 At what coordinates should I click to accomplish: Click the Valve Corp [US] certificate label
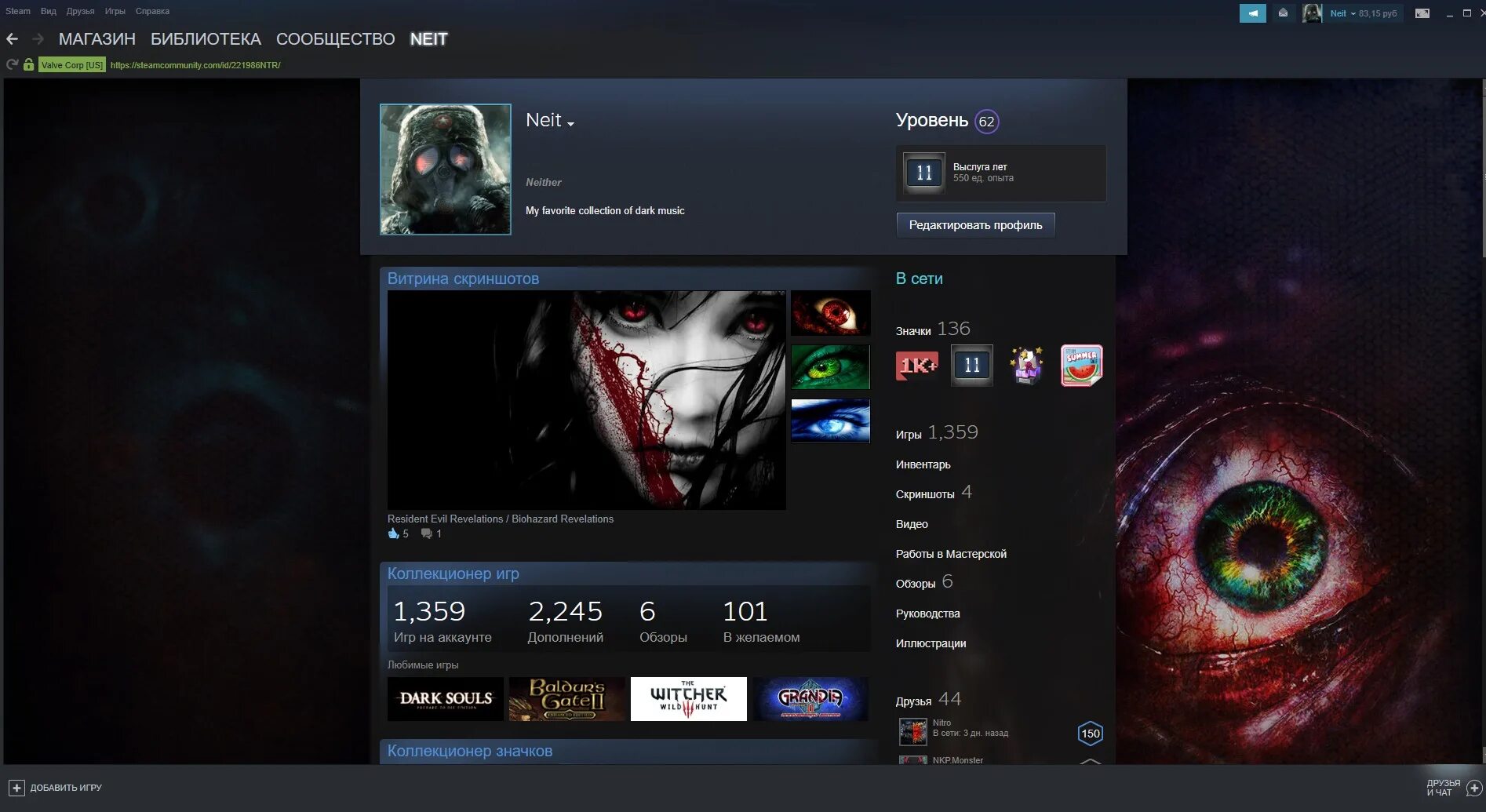72,65
